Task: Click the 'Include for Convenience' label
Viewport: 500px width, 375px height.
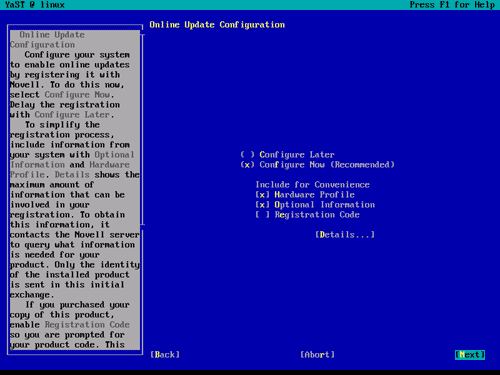Action: click(x=312, y=185)
